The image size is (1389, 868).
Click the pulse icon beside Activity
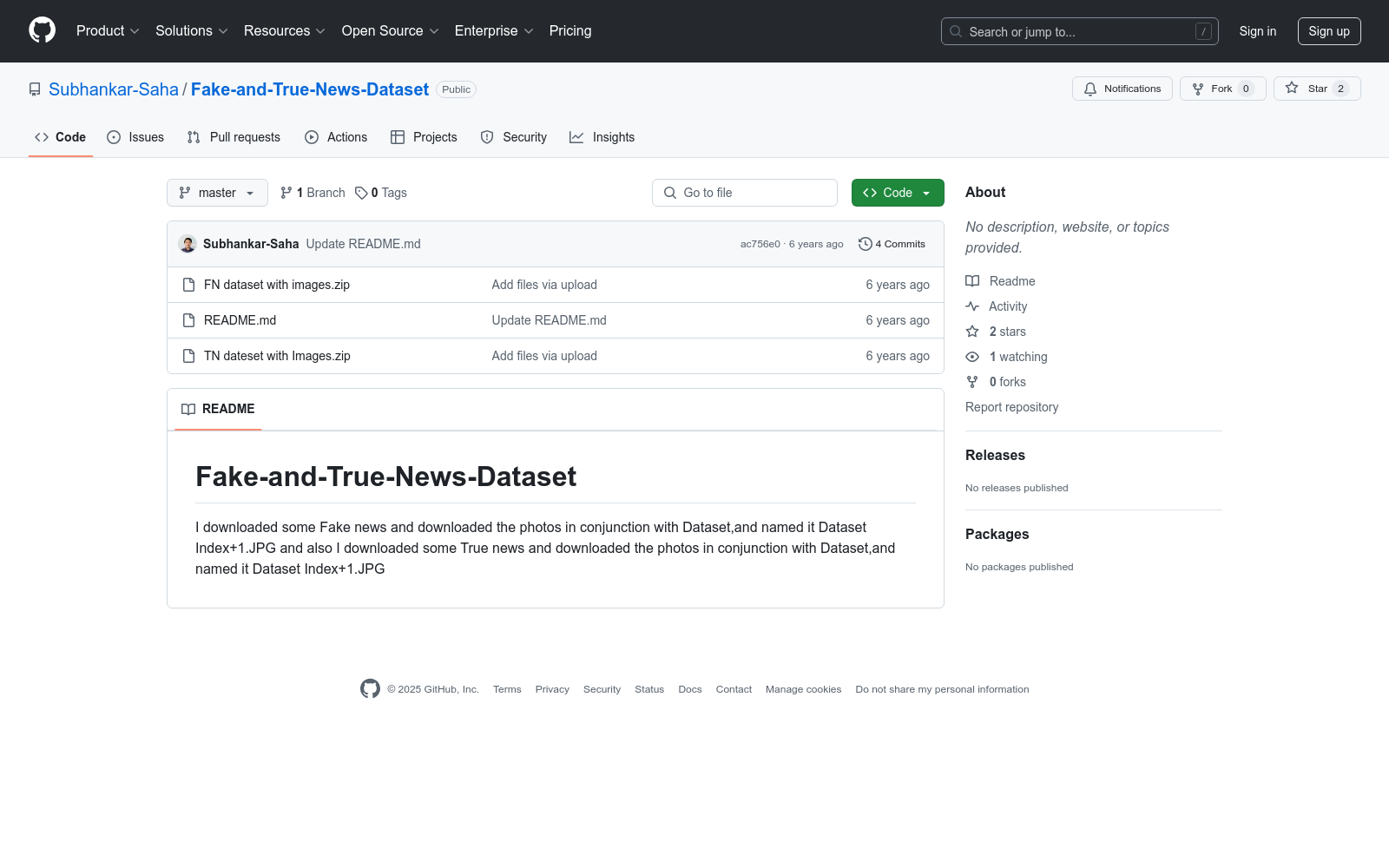pos(972,306)
